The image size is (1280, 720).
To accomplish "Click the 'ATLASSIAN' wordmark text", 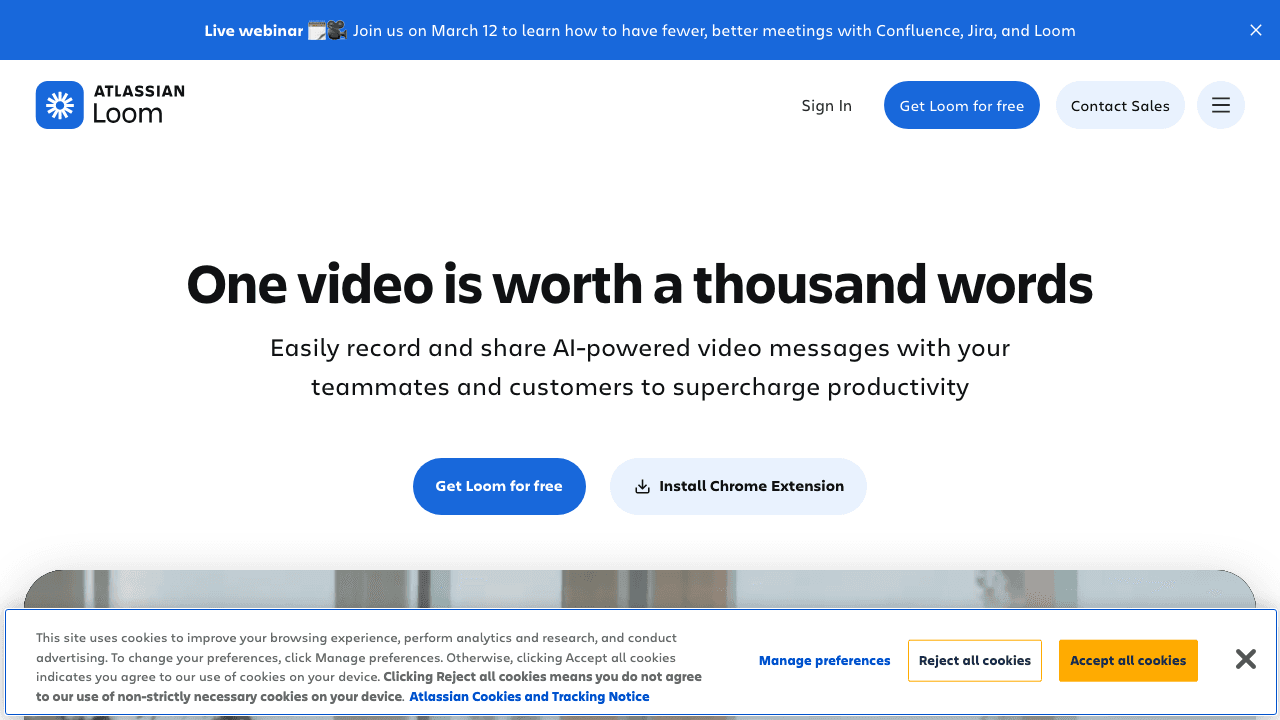I will pos(139,91).
